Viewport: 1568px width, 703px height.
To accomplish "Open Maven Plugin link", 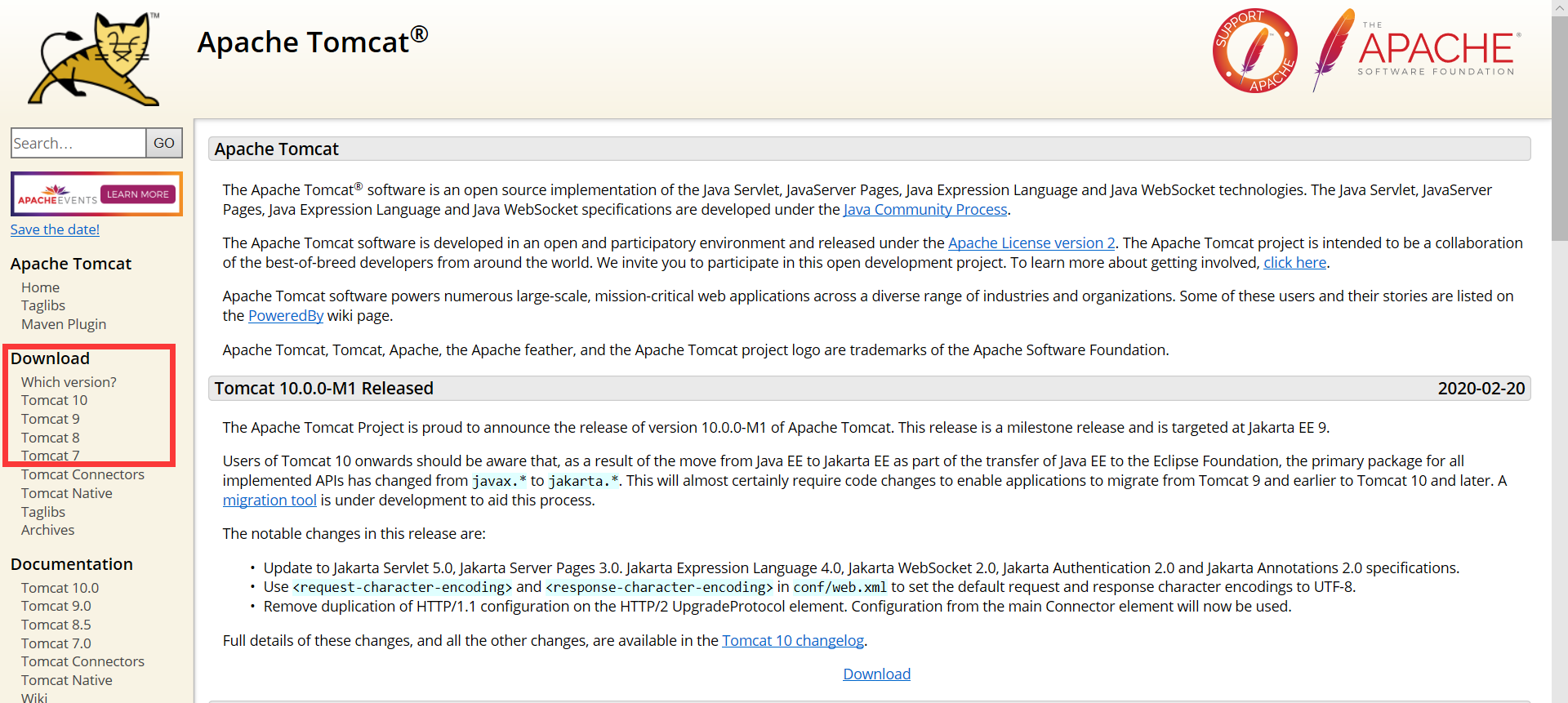I will click(x=64, y=324).
